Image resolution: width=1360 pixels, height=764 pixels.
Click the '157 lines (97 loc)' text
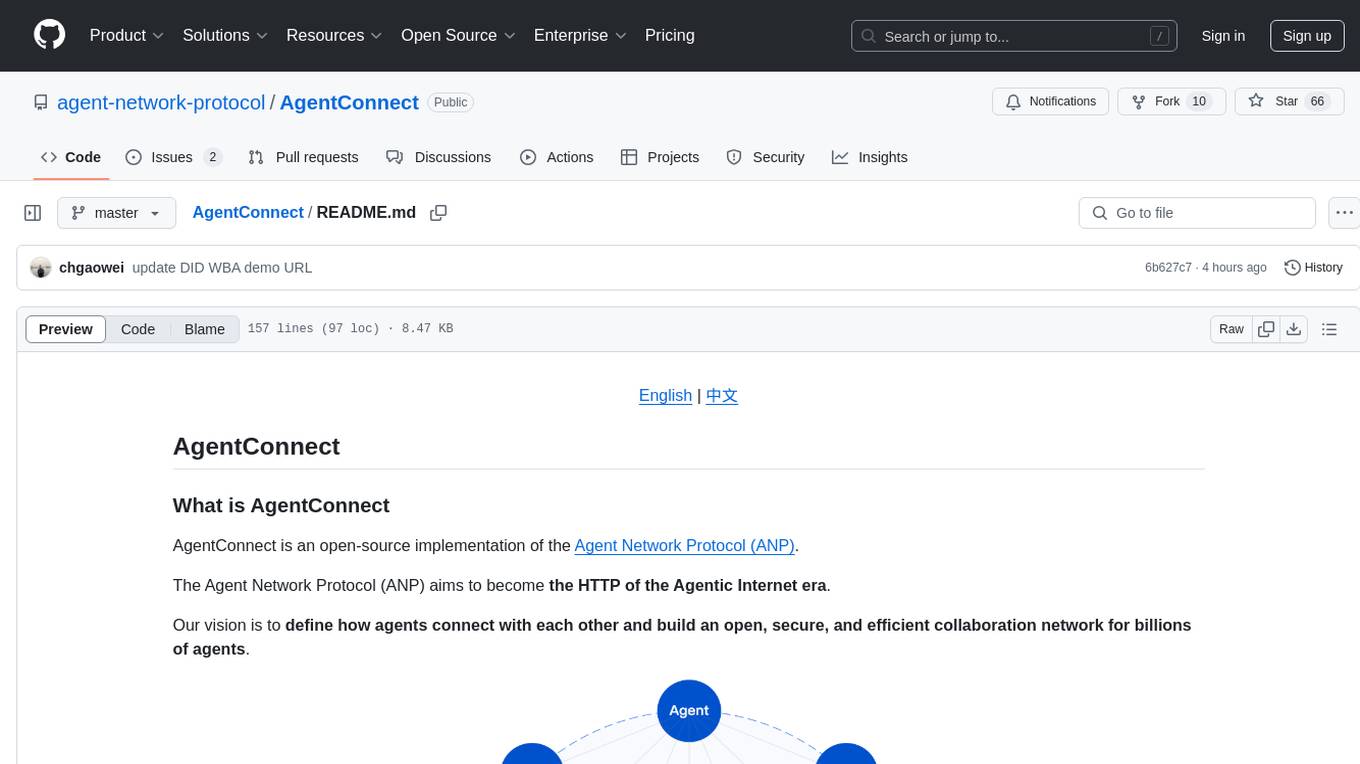313,329
